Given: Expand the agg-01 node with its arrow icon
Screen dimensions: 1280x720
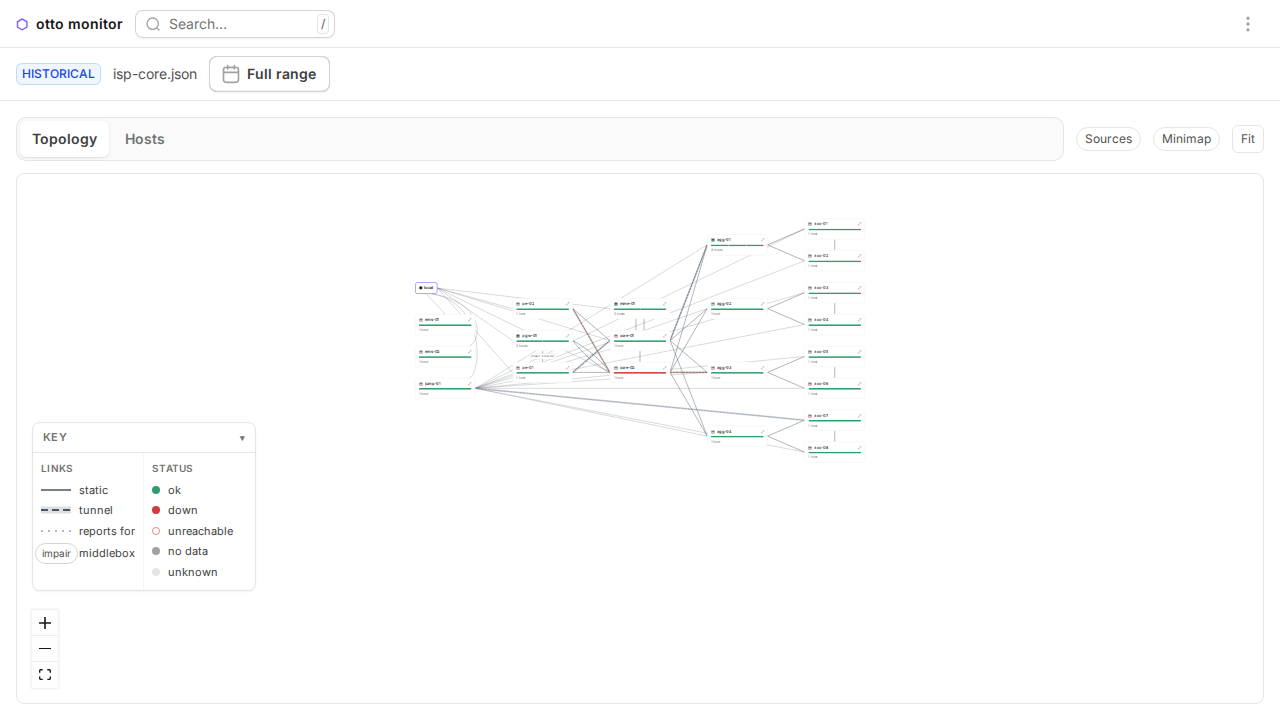Looking at the screenshot, I should click(x=763, y=240).
